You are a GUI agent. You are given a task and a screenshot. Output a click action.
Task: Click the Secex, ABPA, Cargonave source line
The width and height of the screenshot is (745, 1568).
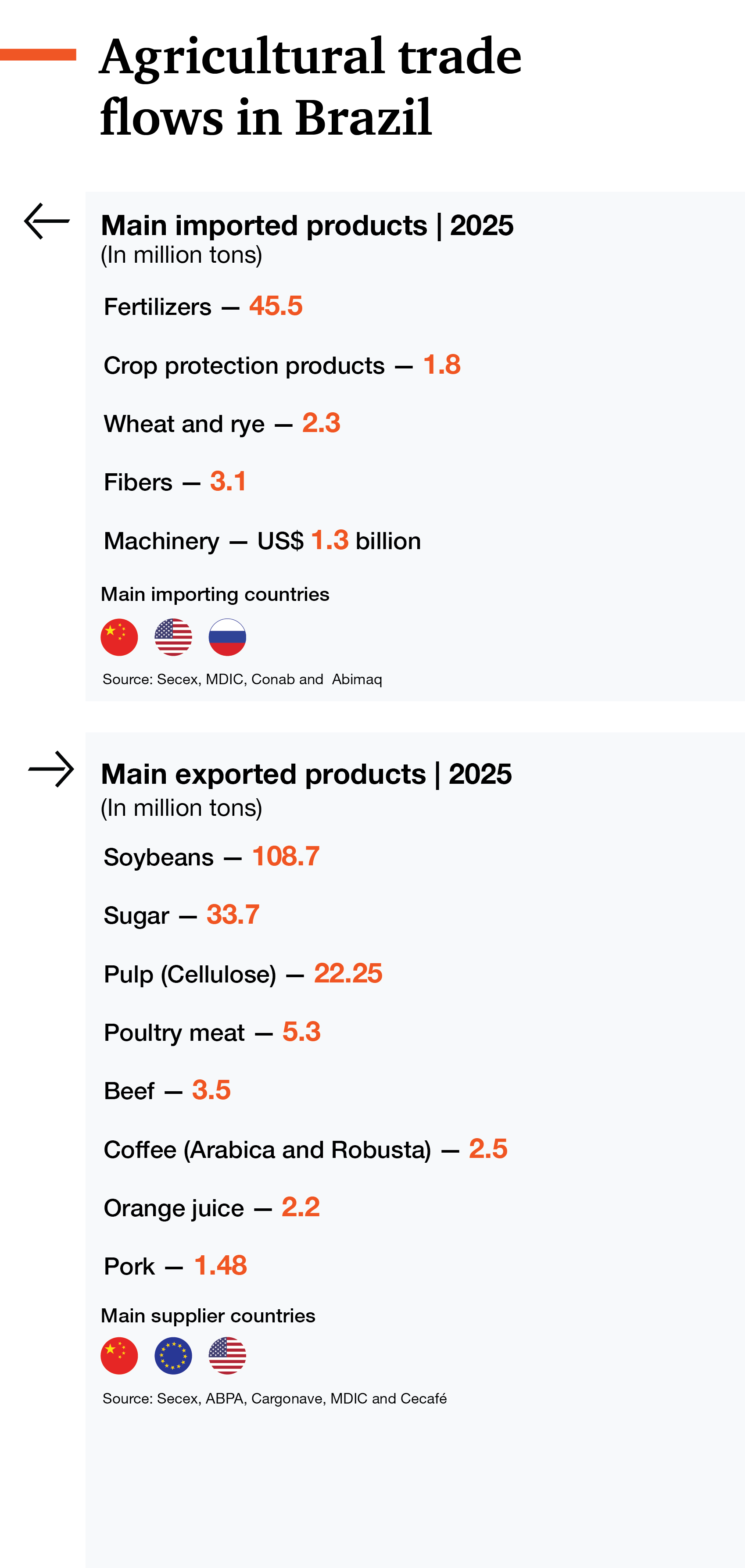tap(275, 1399)
